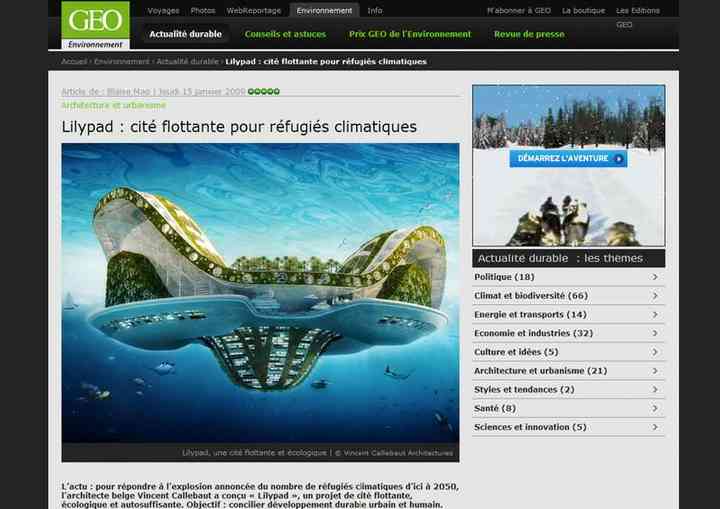
Task: Expand the Politique (18) theme chevron
Action: tap(655, 277)
